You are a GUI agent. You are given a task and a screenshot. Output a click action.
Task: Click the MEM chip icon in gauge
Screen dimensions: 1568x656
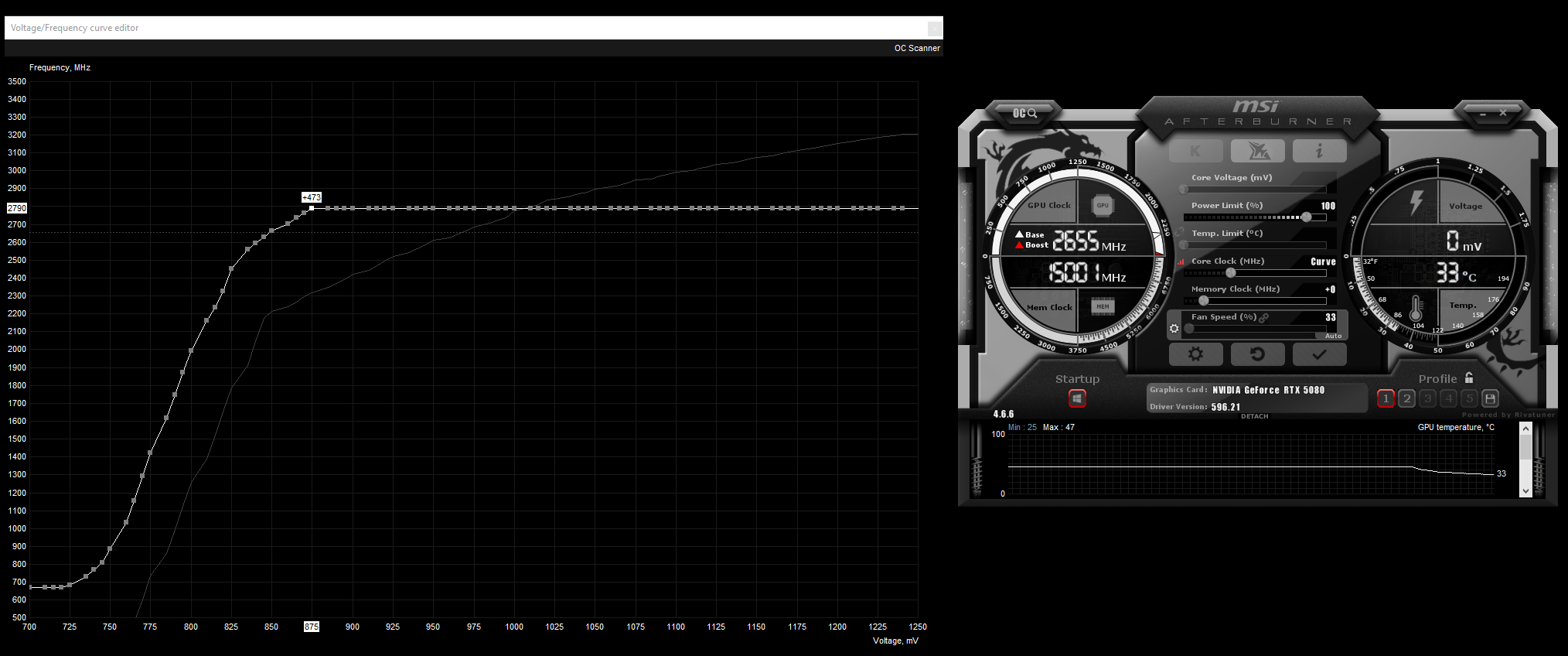(x=1103, y=306)
